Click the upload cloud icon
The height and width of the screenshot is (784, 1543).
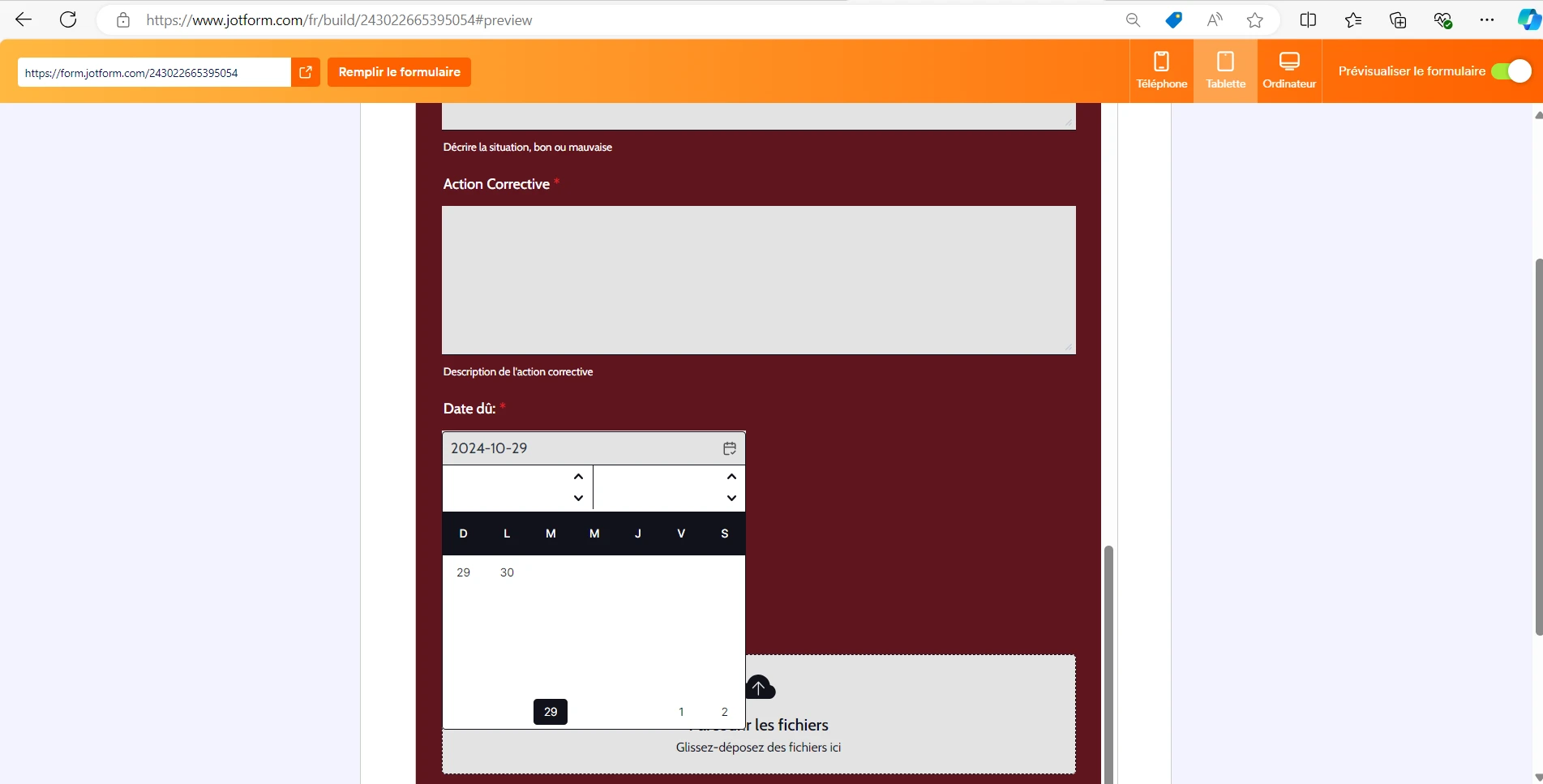pyautogui.click(x=760, y=687)
